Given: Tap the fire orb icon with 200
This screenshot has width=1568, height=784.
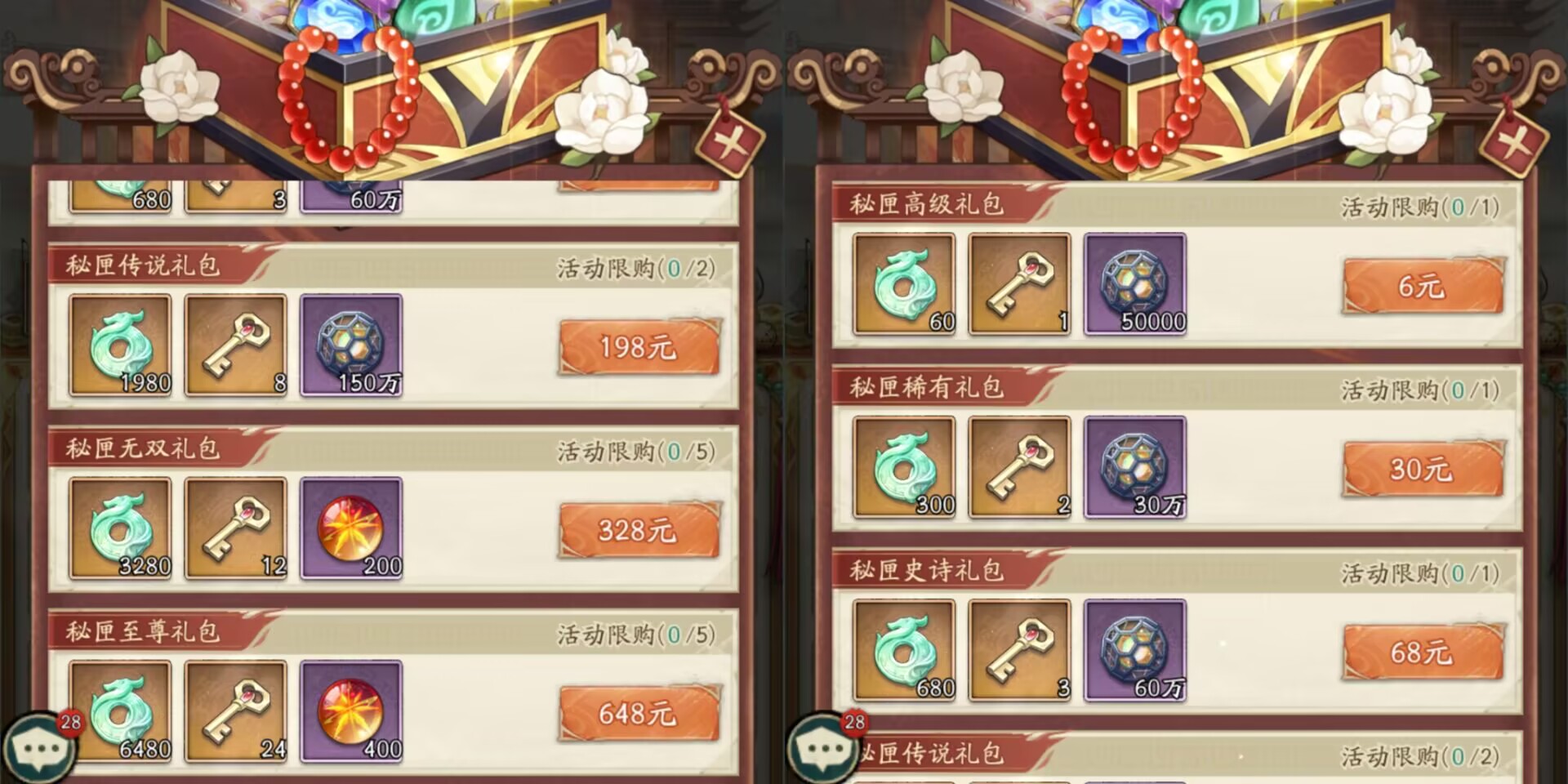Looking at the screenshot, I should (351, 528).
